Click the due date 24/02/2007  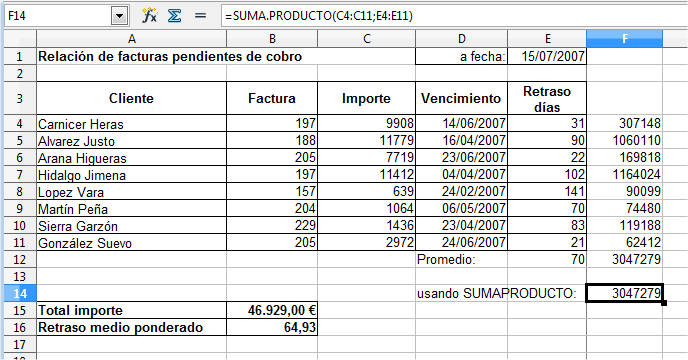pos(462,191)
